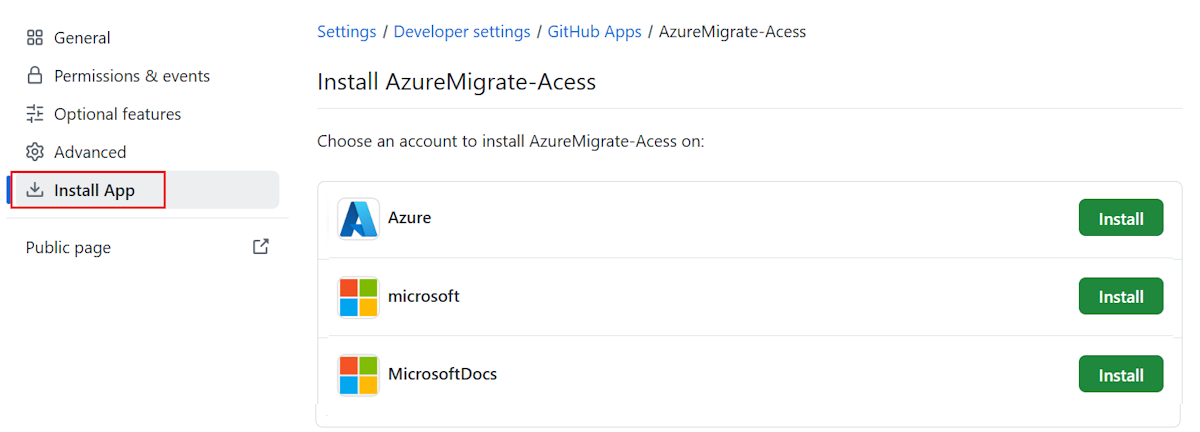Image resolution: width=1200 pixels, height=432 pixels.
Task: Go to Optional features section
Action: (117, 114)
